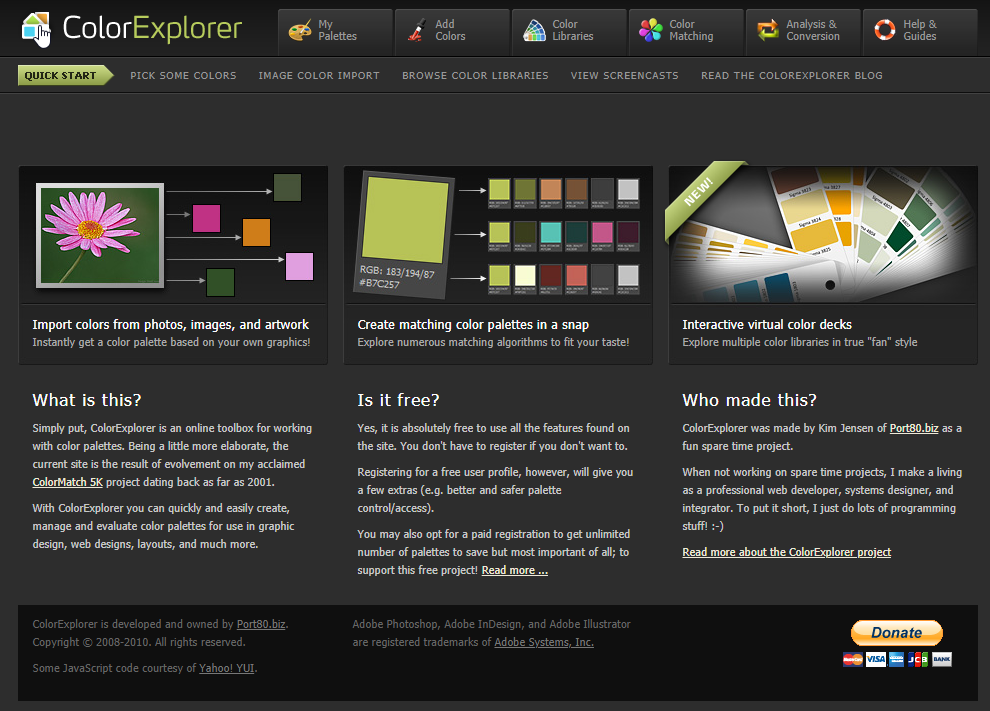Click the ColorExplorer logo icon
Viewport: 990px width, 711px height.
(36, 29)
